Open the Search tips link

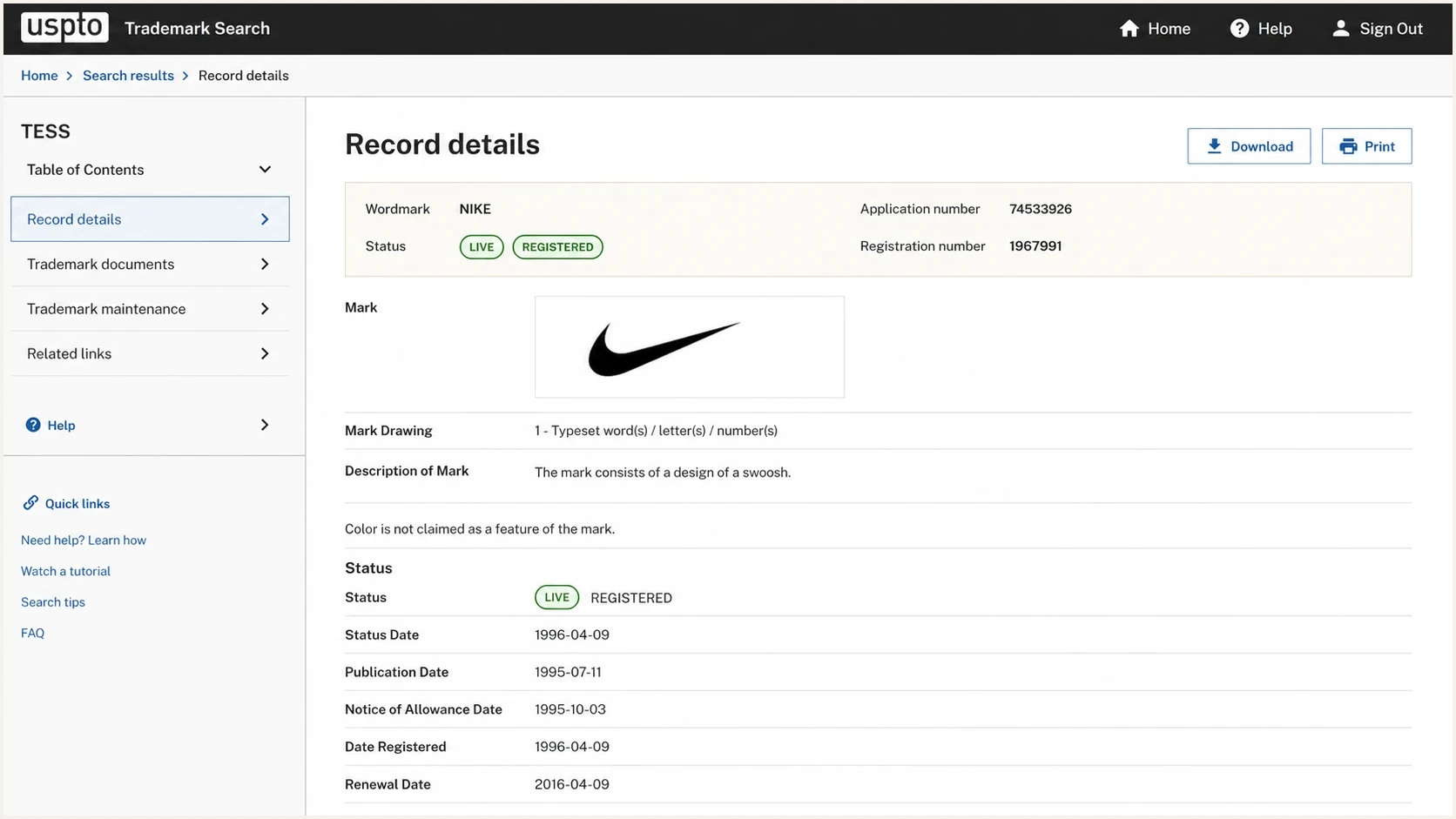pos(53,602)
